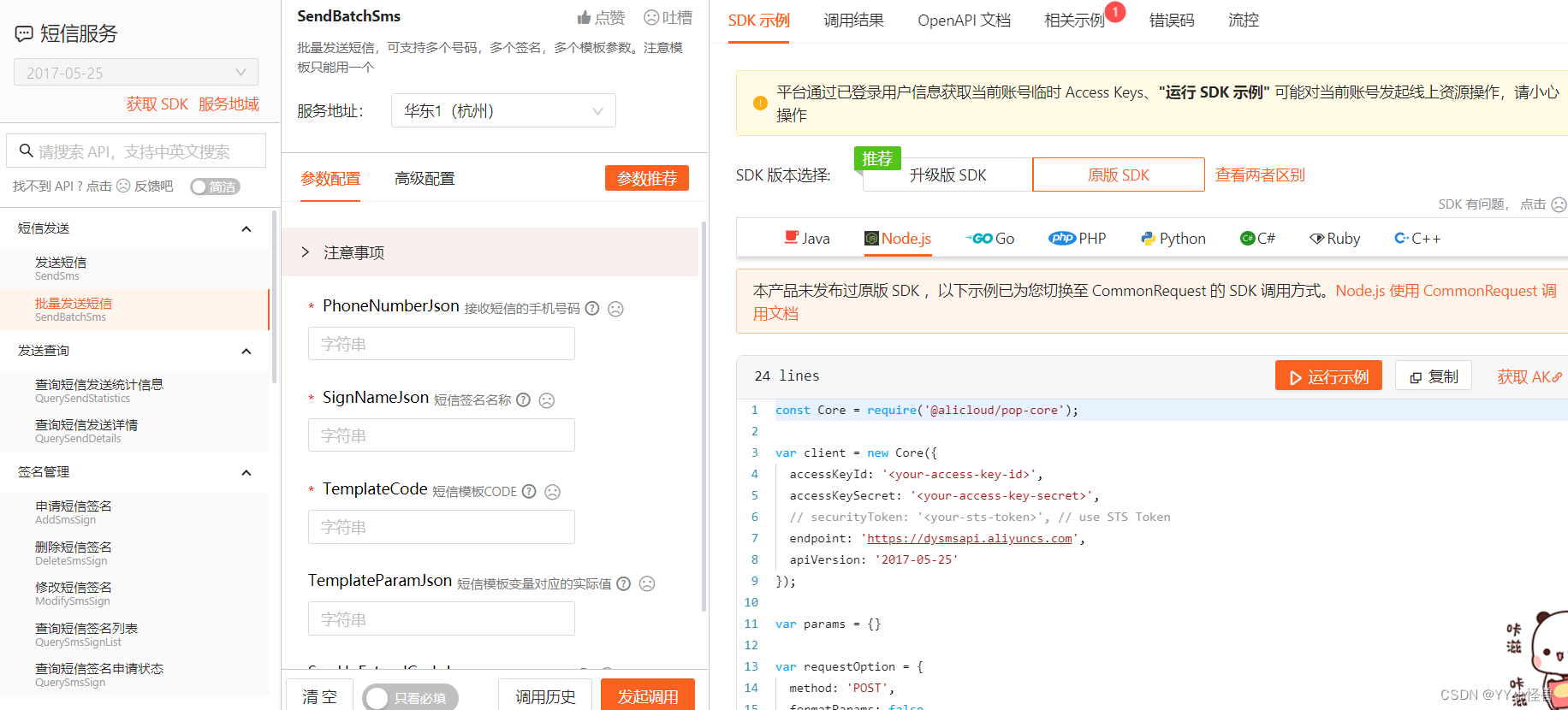Open the 流控 tab

1244,21
